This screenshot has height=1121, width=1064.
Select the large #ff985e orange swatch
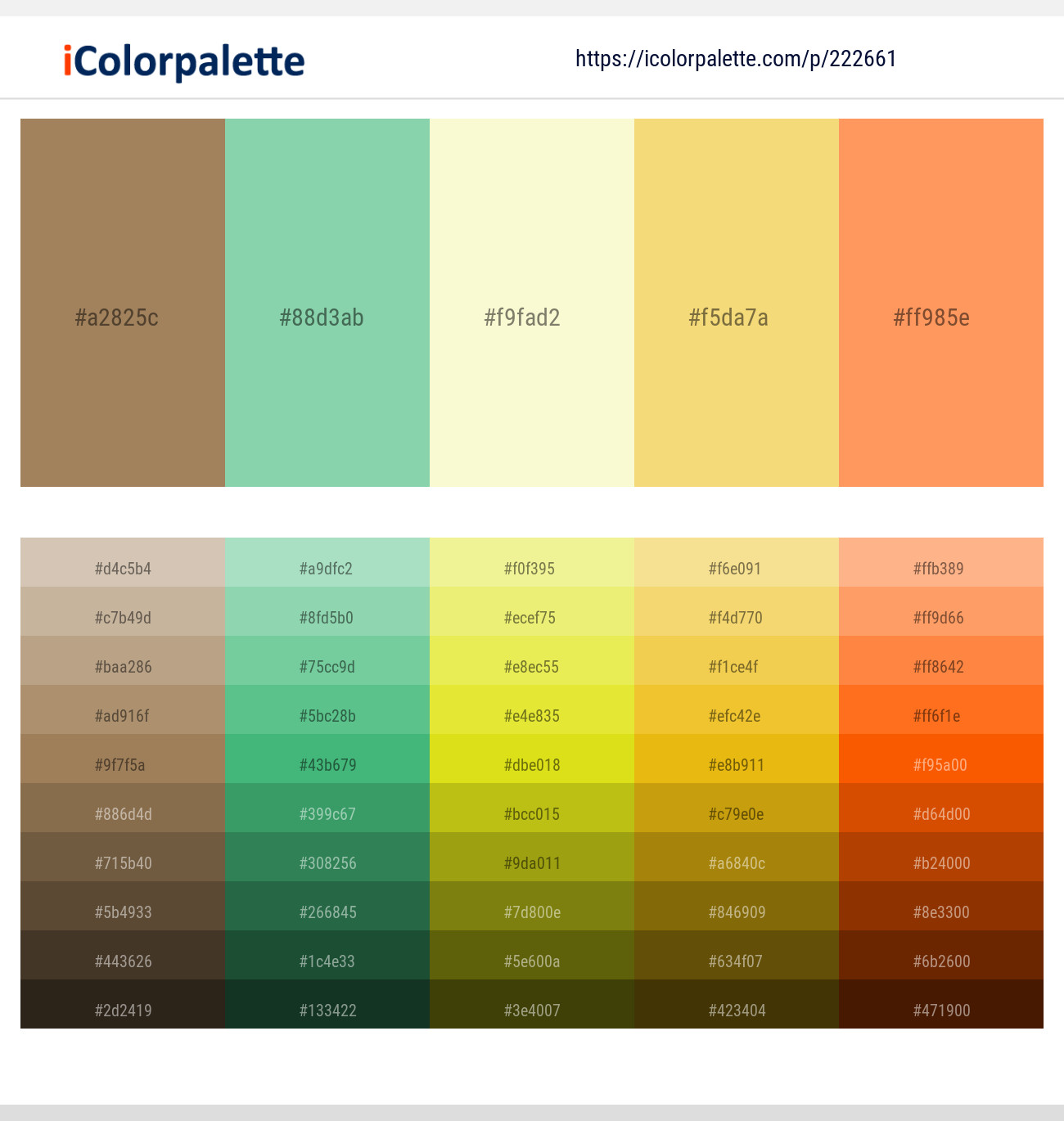[941, 303]
